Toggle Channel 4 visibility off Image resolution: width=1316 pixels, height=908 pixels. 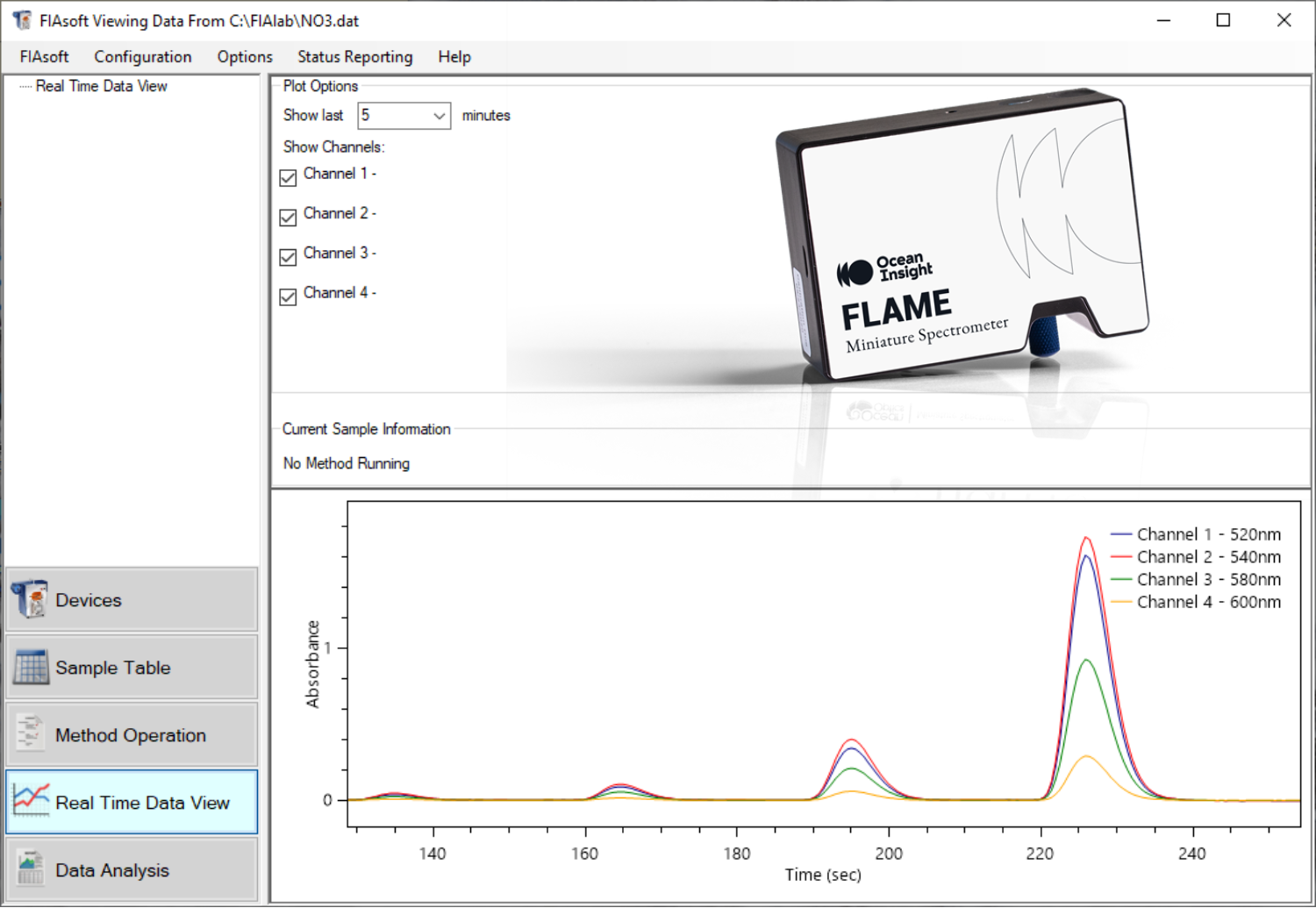[287, 297]
